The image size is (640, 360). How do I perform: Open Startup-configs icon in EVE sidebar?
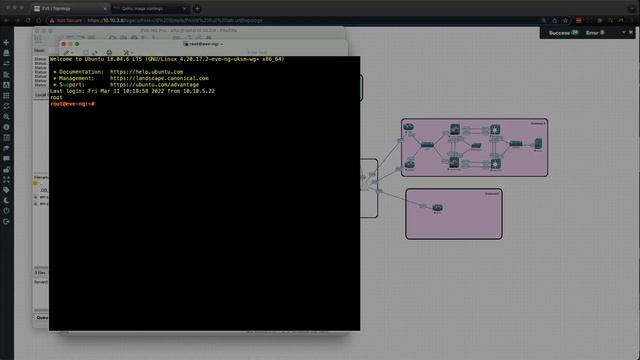(x=6, y=74)
